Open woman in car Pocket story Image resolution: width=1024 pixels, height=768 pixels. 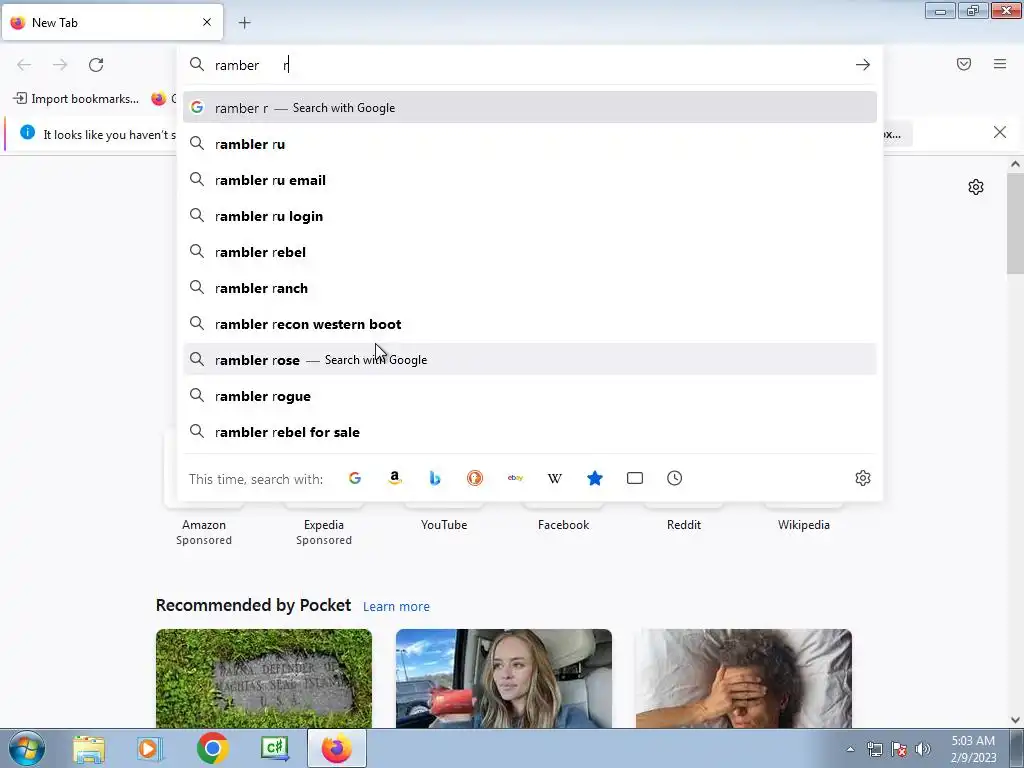(x=504, y=679)
